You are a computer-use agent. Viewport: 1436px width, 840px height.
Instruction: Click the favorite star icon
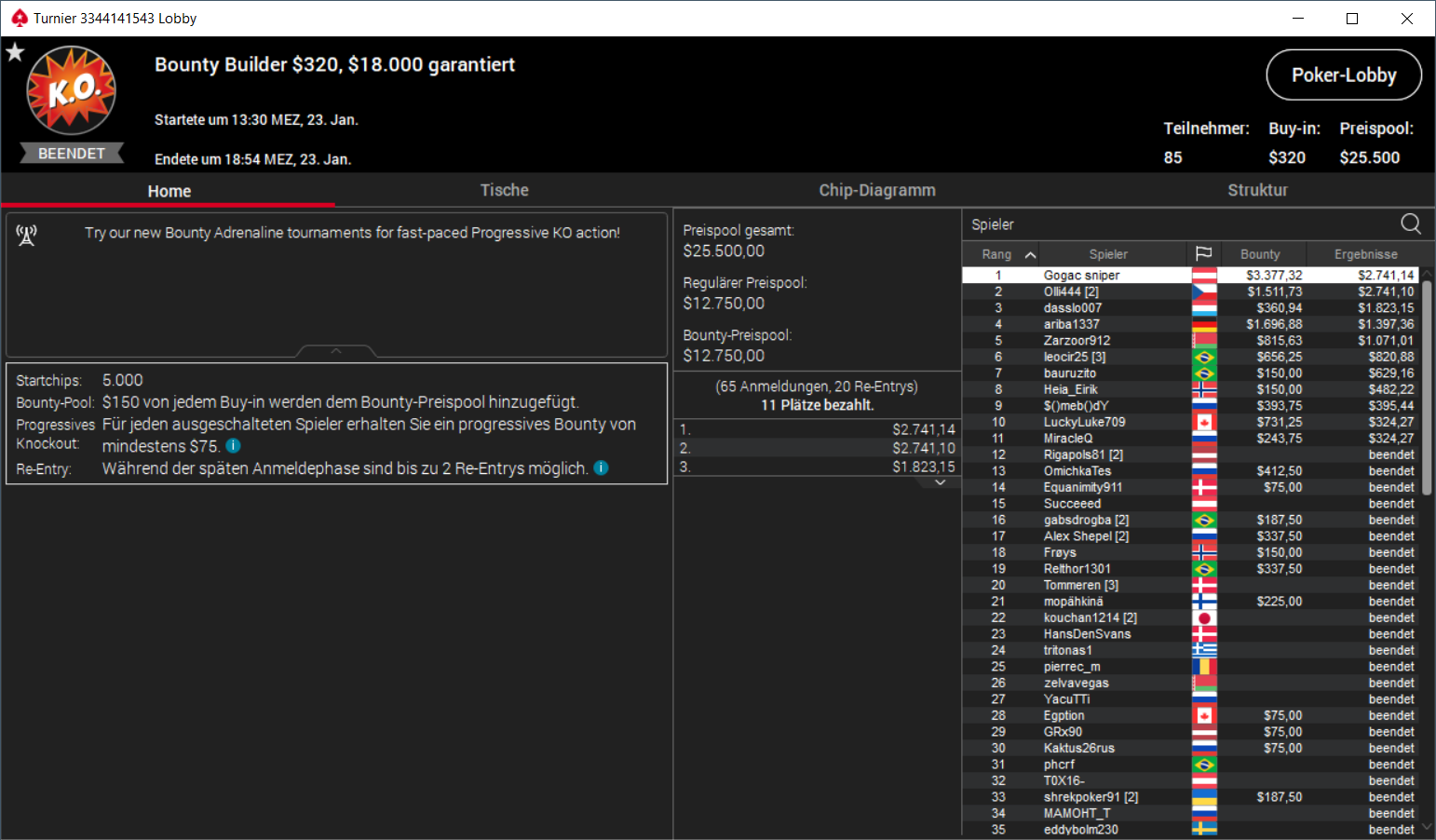point(15,52)
